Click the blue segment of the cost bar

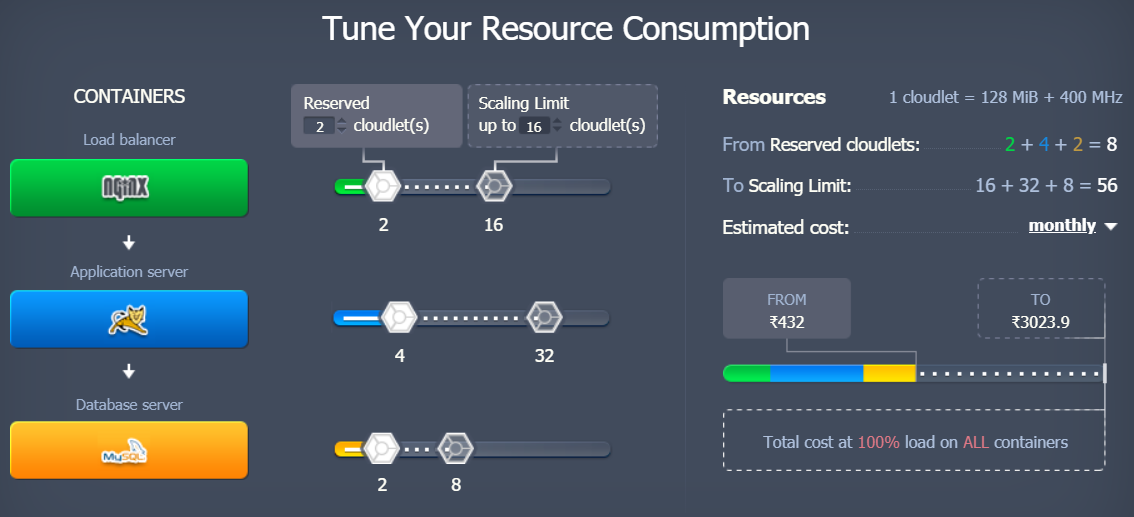(x=816, y=373)
